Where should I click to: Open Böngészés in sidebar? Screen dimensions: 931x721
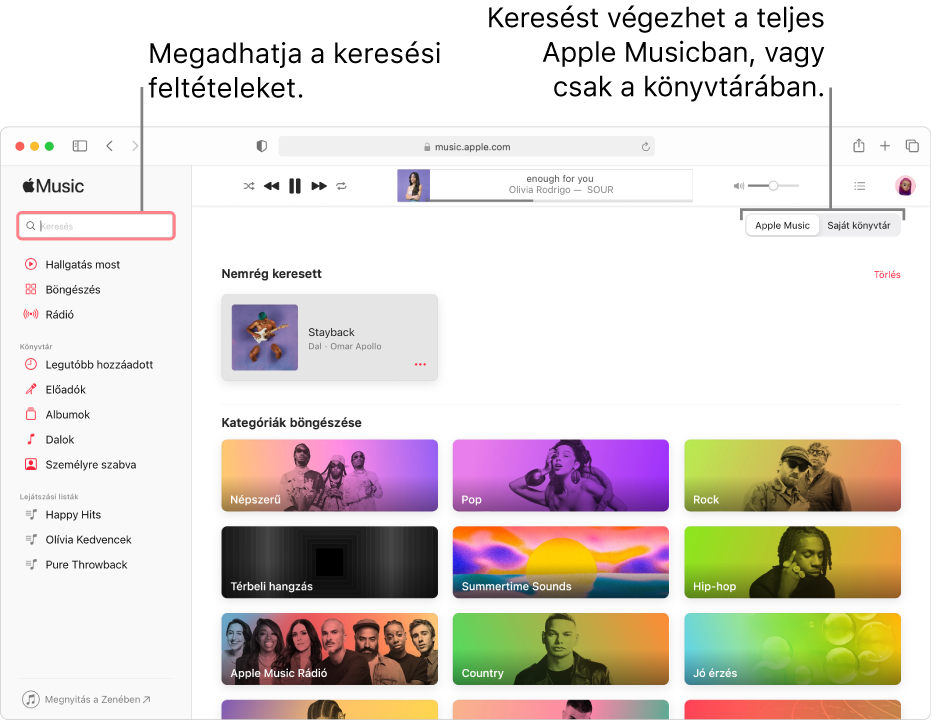(x=73, y=289)
